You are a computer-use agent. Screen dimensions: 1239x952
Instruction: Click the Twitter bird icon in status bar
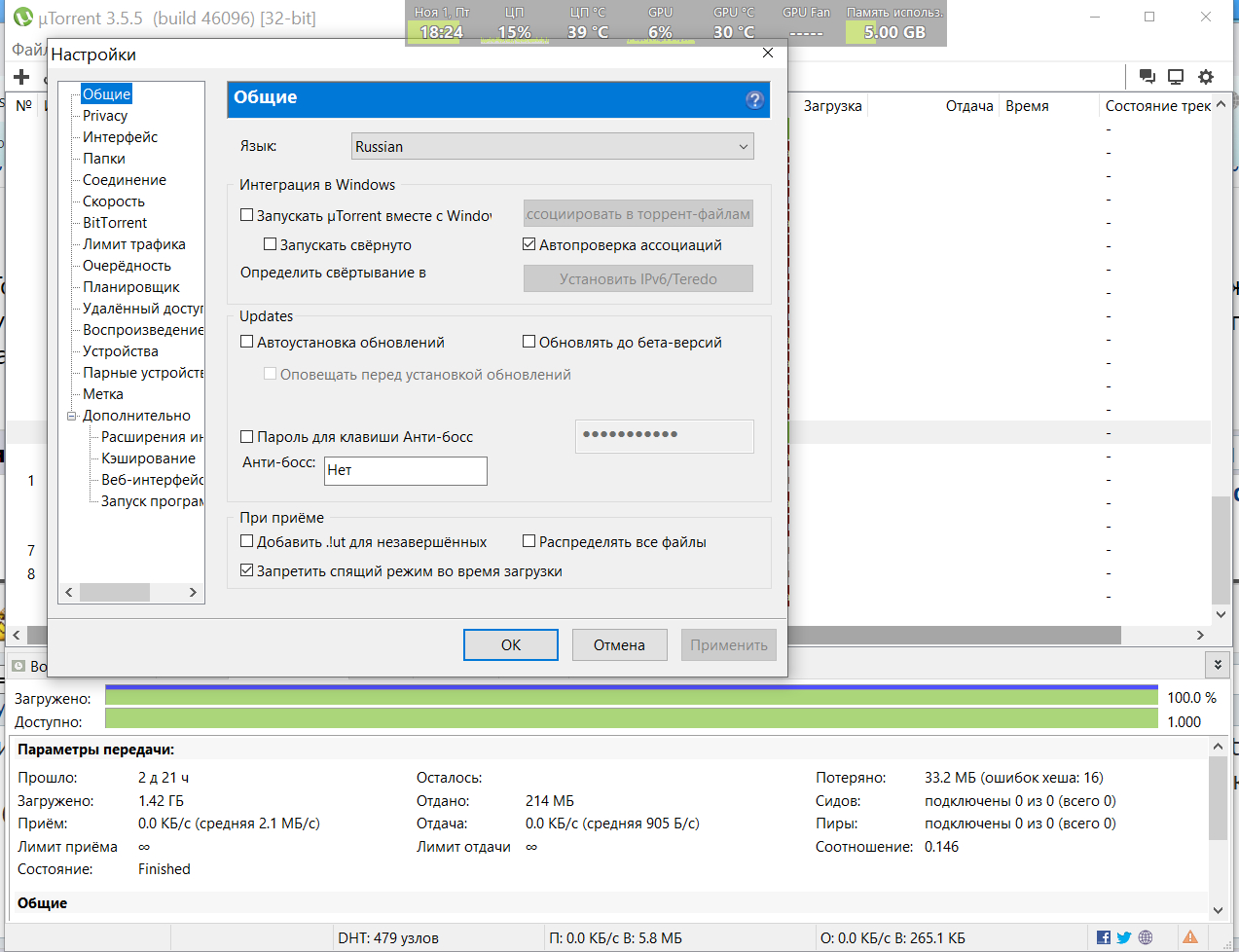(x=1124, y=937)
